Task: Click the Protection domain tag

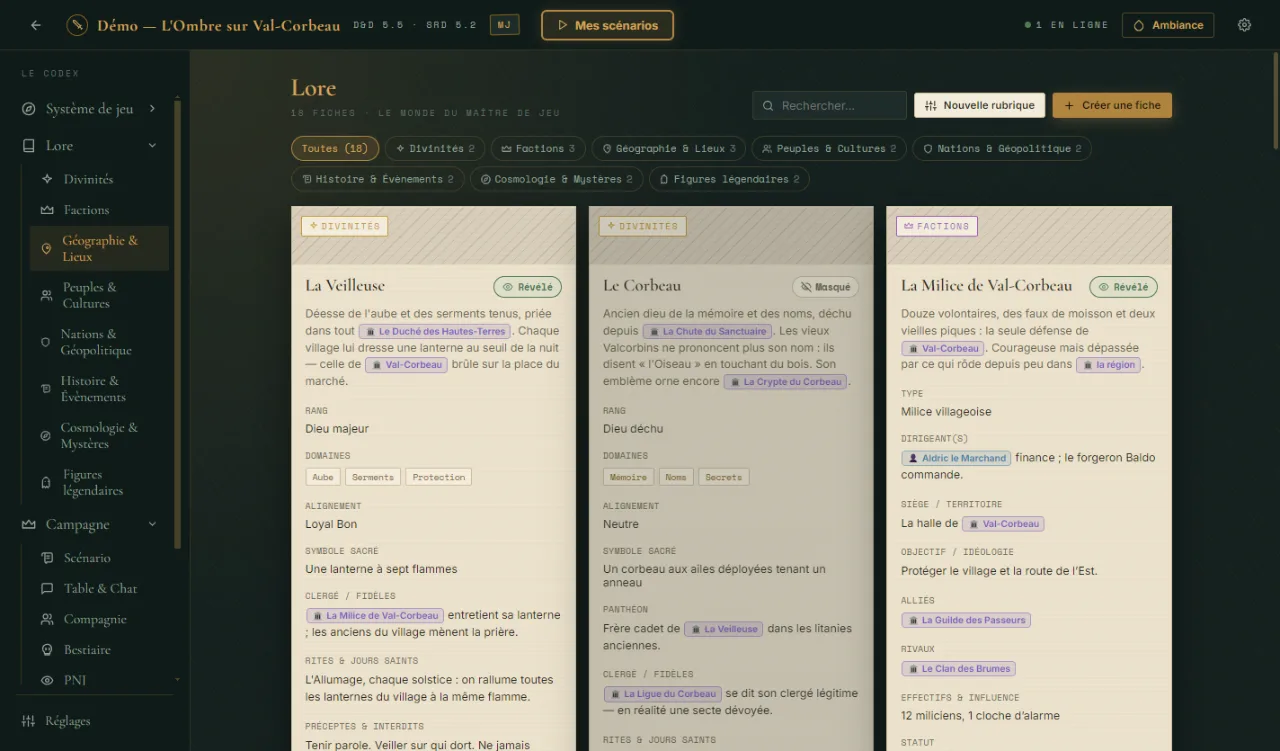Action: pos(439,477)
